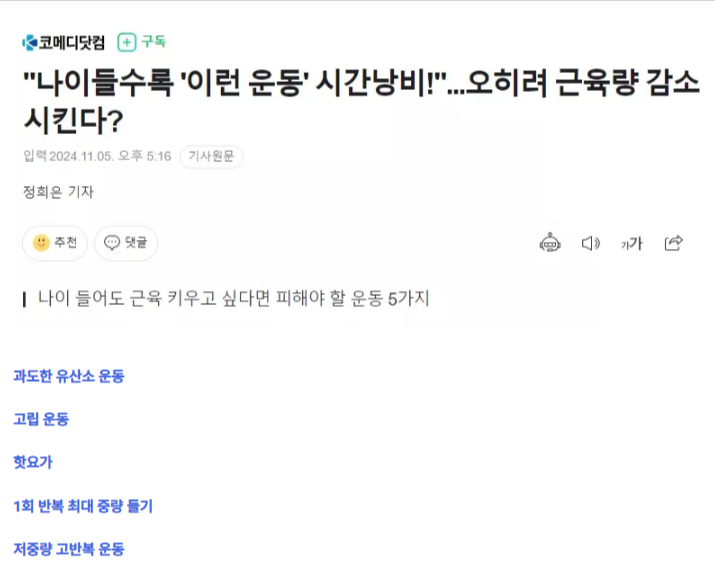
Task: Open the 댓글 speech bubble comments
Action: click(125, 242)
